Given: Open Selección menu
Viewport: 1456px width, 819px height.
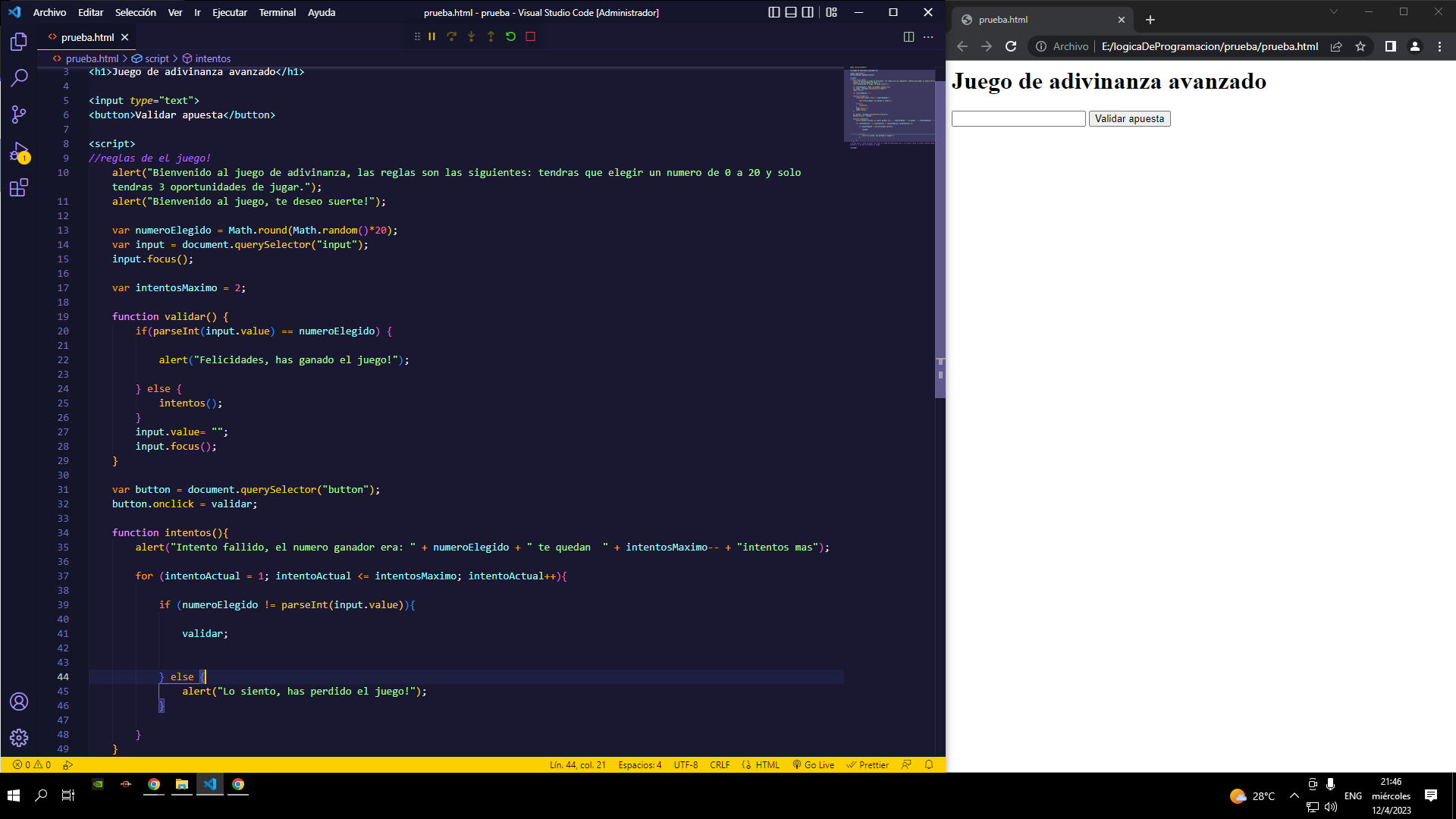Looking at the screenshot, I should [135, 12].
